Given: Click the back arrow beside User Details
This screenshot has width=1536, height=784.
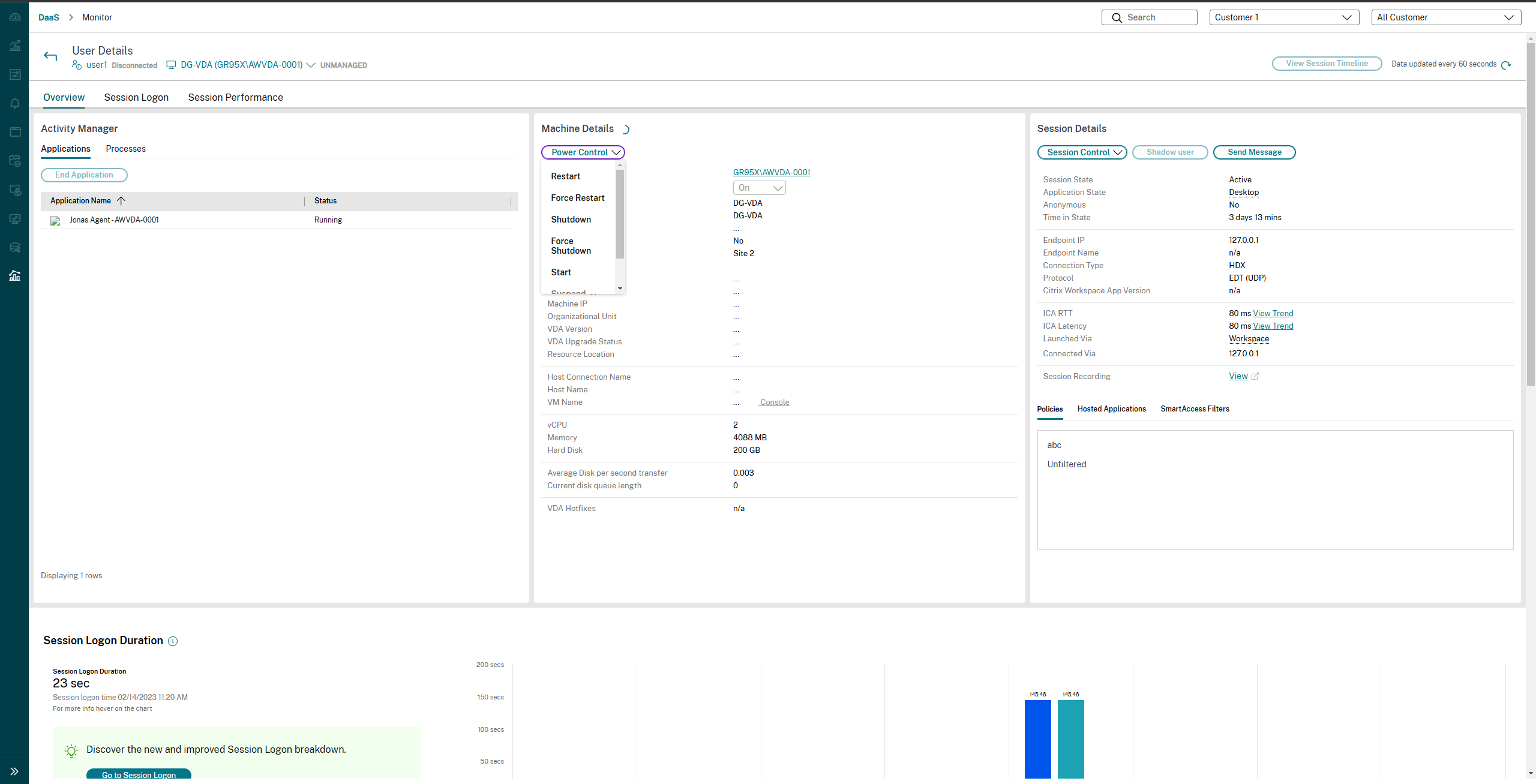Looking at the screenshot, I should click(50, 56).
